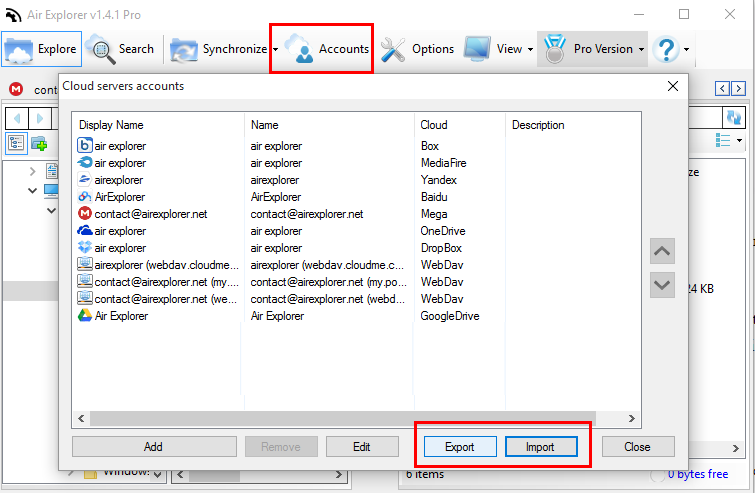Open the Pro Version menu
The width and height of the screenshot is (755, 493).
pyautogui.click(x=593, y=49)
